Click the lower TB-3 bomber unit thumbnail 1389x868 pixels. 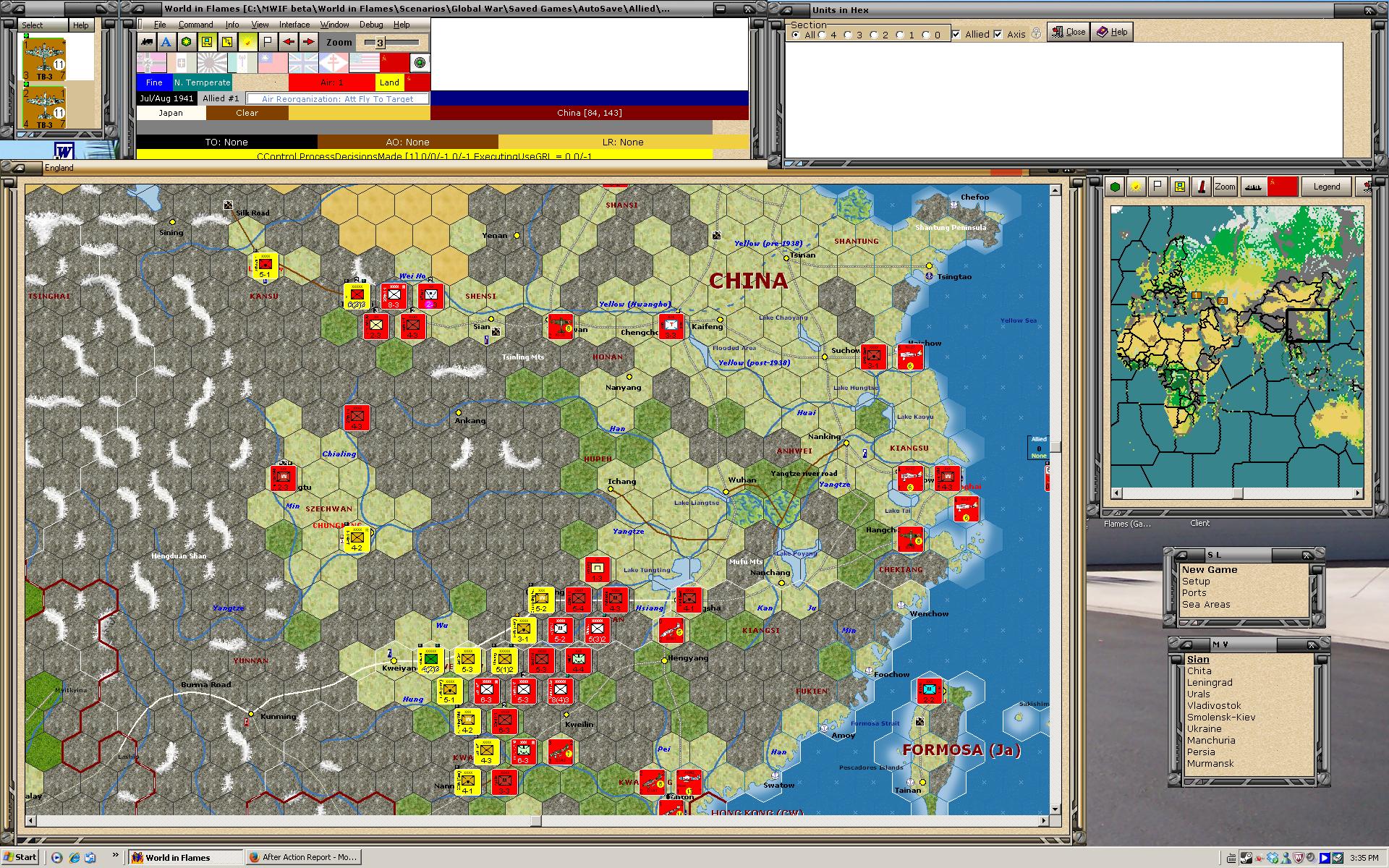point(45,107)
